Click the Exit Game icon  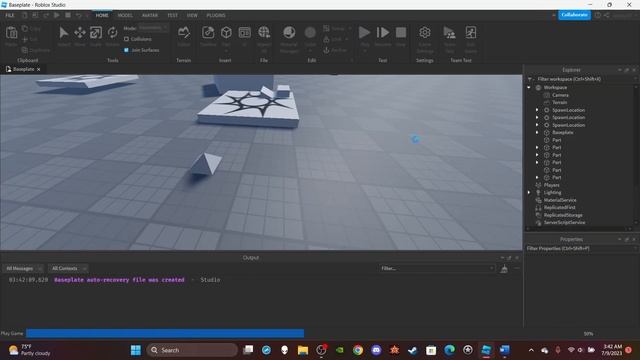471,33
